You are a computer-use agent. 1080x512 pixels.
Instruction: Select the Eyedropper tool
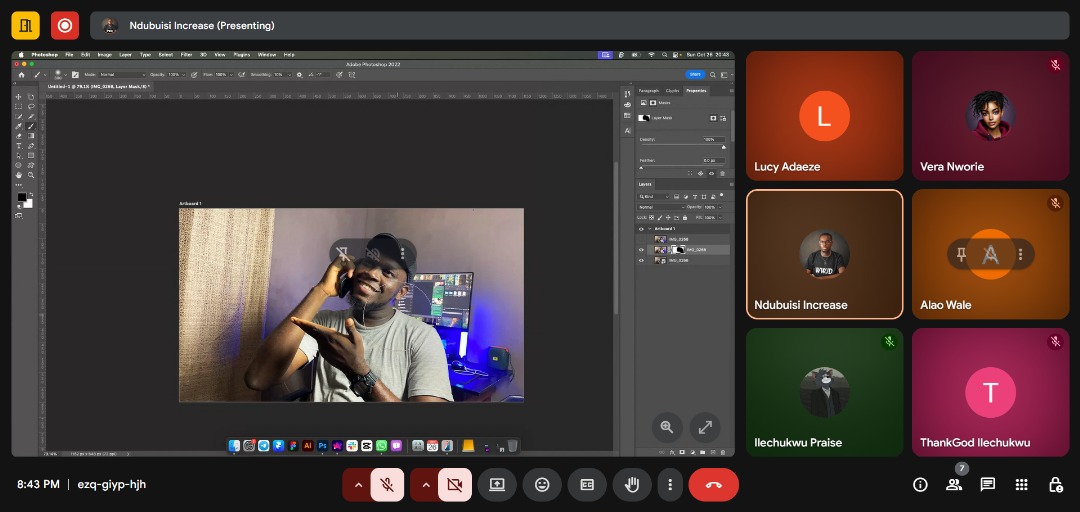pyautogui.click(x=19, y=126)
